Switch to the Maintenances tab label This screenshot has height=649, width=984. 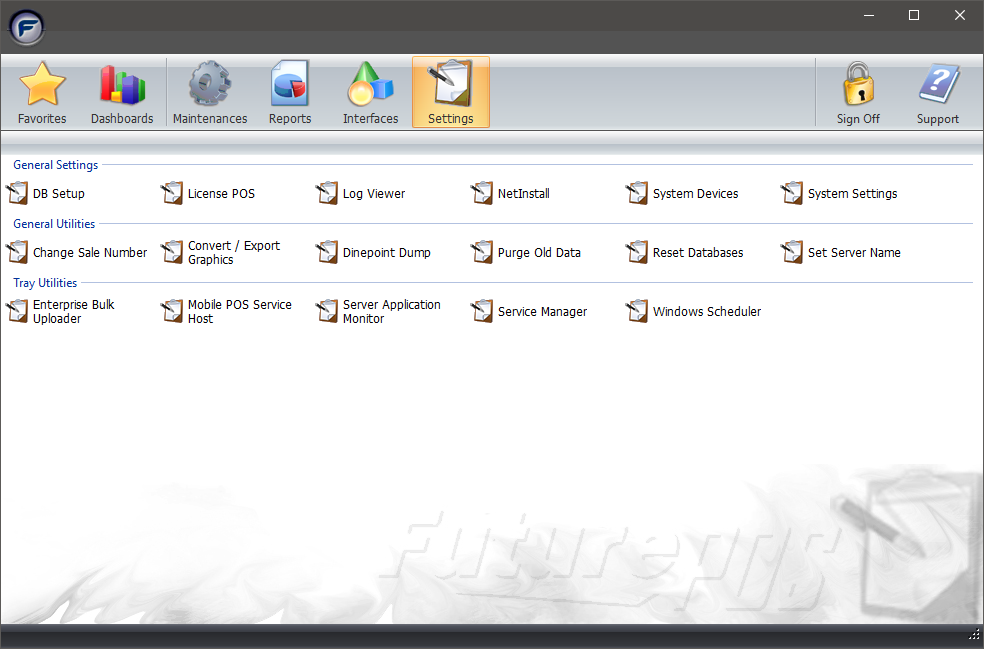click(210, 119)
